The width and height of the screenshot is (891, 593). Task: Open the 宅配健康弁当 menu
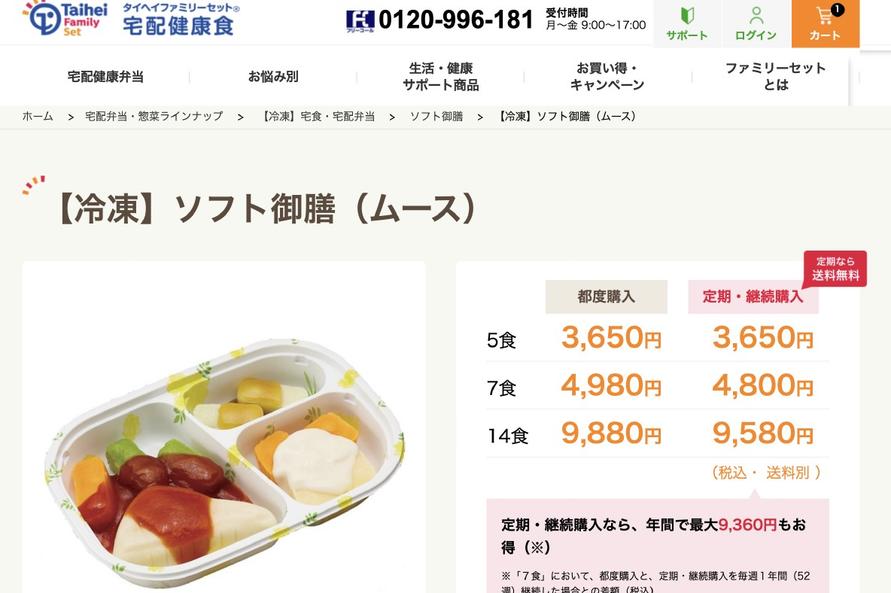point(106,77)
